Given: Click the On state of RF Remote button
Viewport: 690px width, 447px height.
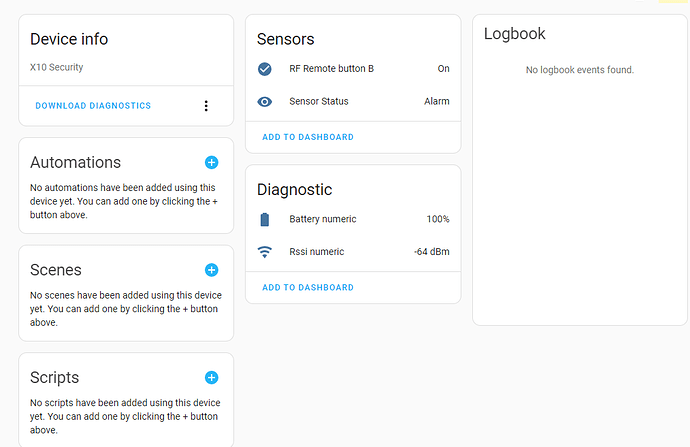Looking at the screenshot, I should pos(443,69).
